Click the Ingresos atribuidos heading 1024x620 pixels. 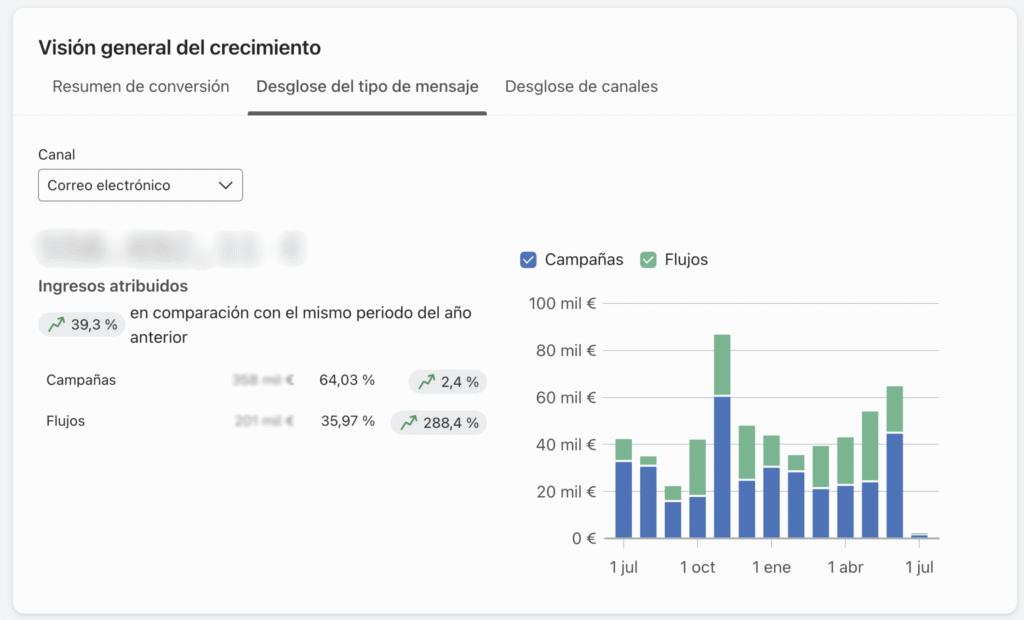(x=113, y=287)
